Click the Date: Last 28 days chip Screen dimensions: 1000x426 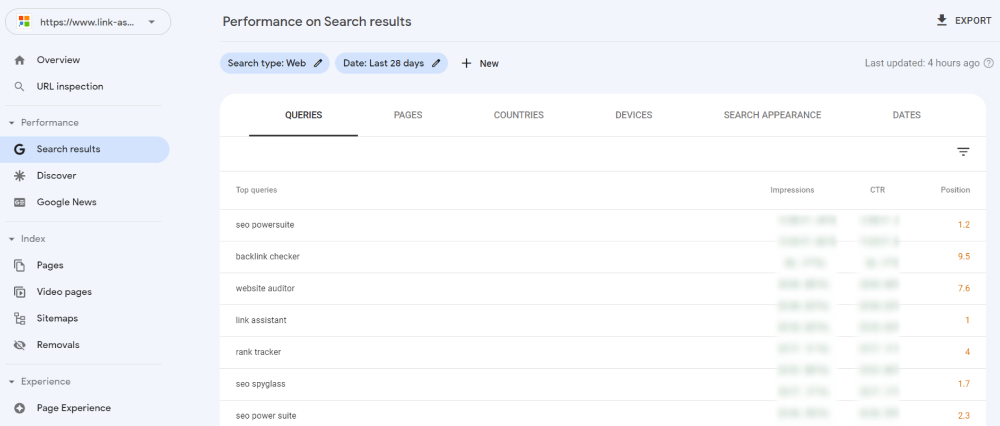click(391, 63)
